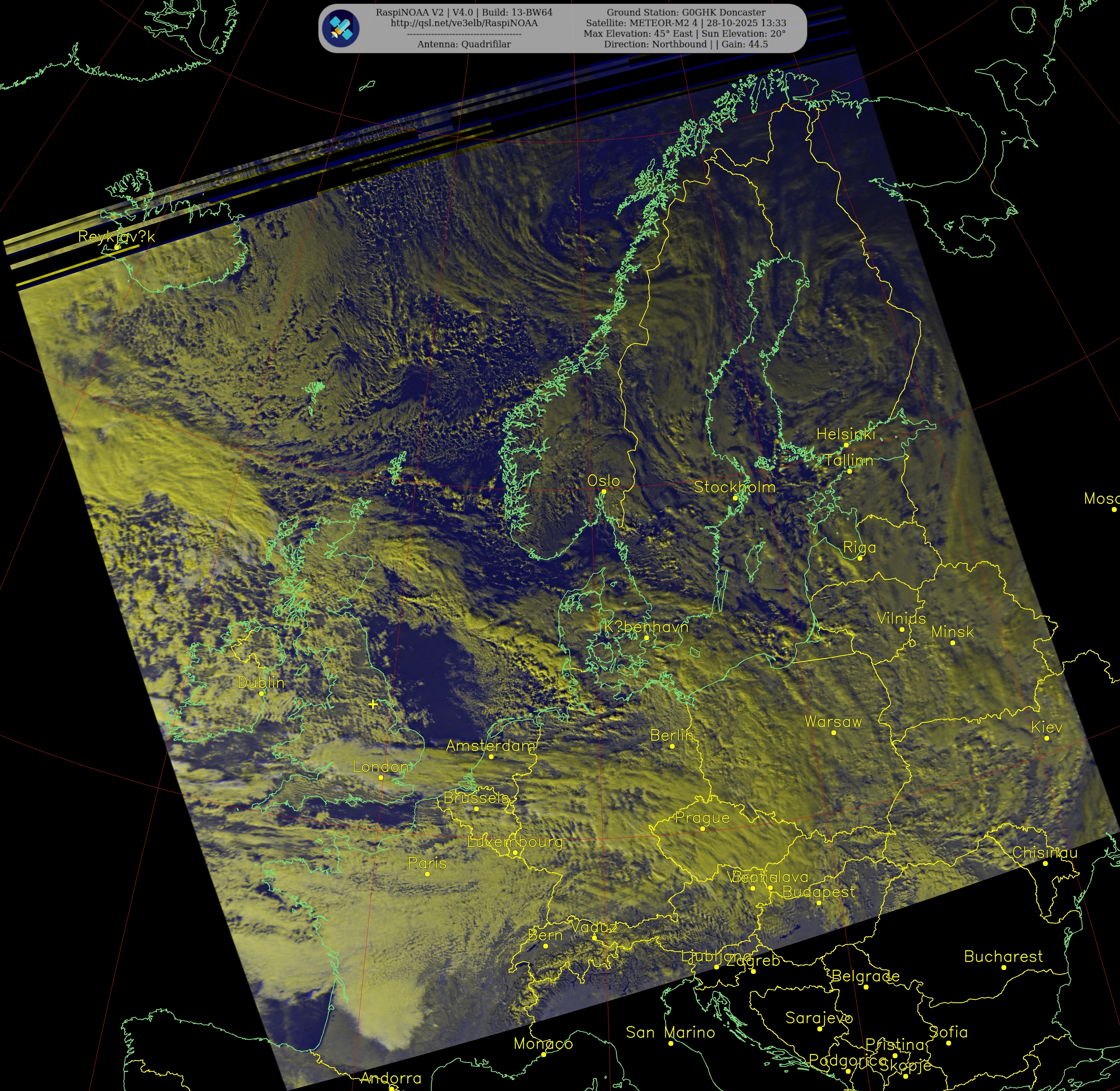Click the Prague city label
Viewport: 1120px width, 1091px height.
pyautogui.click(x=702, y=818)
